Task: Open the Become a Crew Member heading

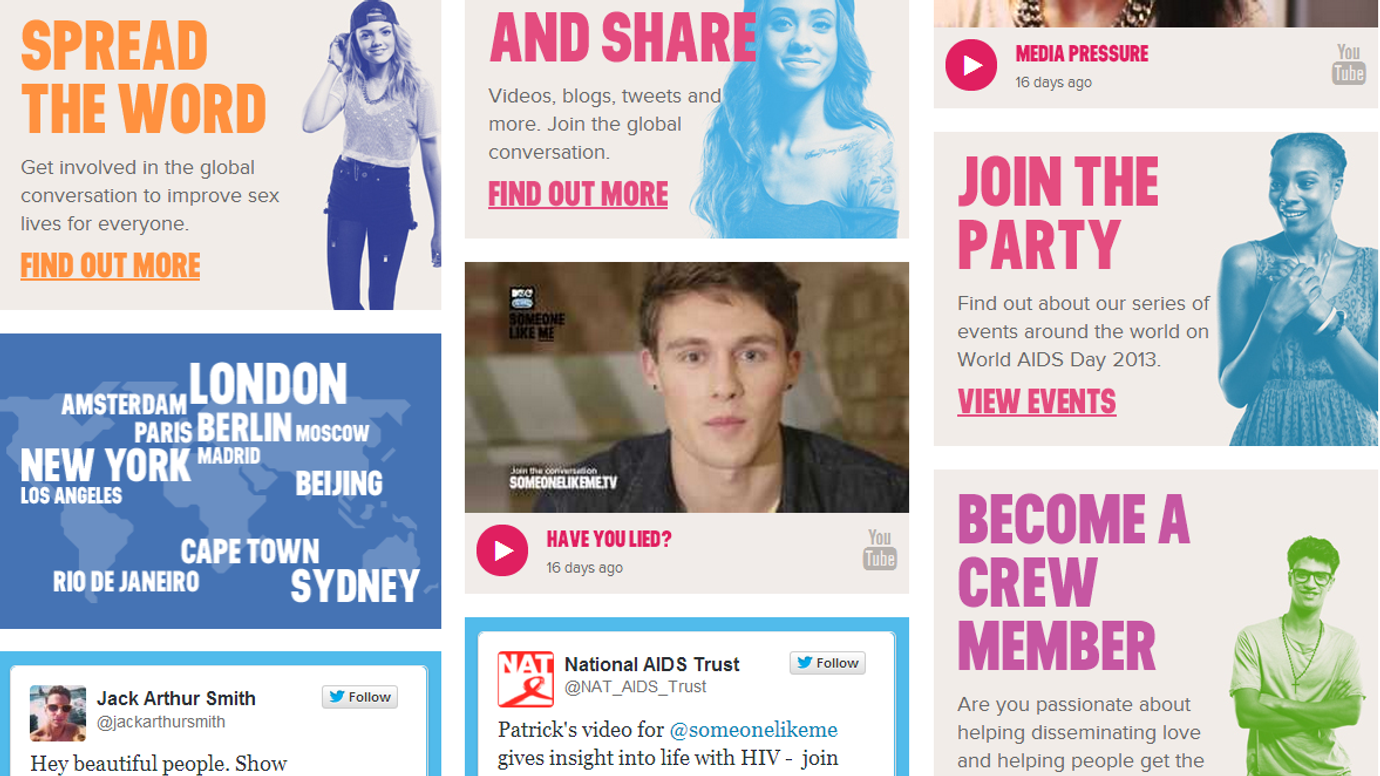Action: [x=1074, y=582]
